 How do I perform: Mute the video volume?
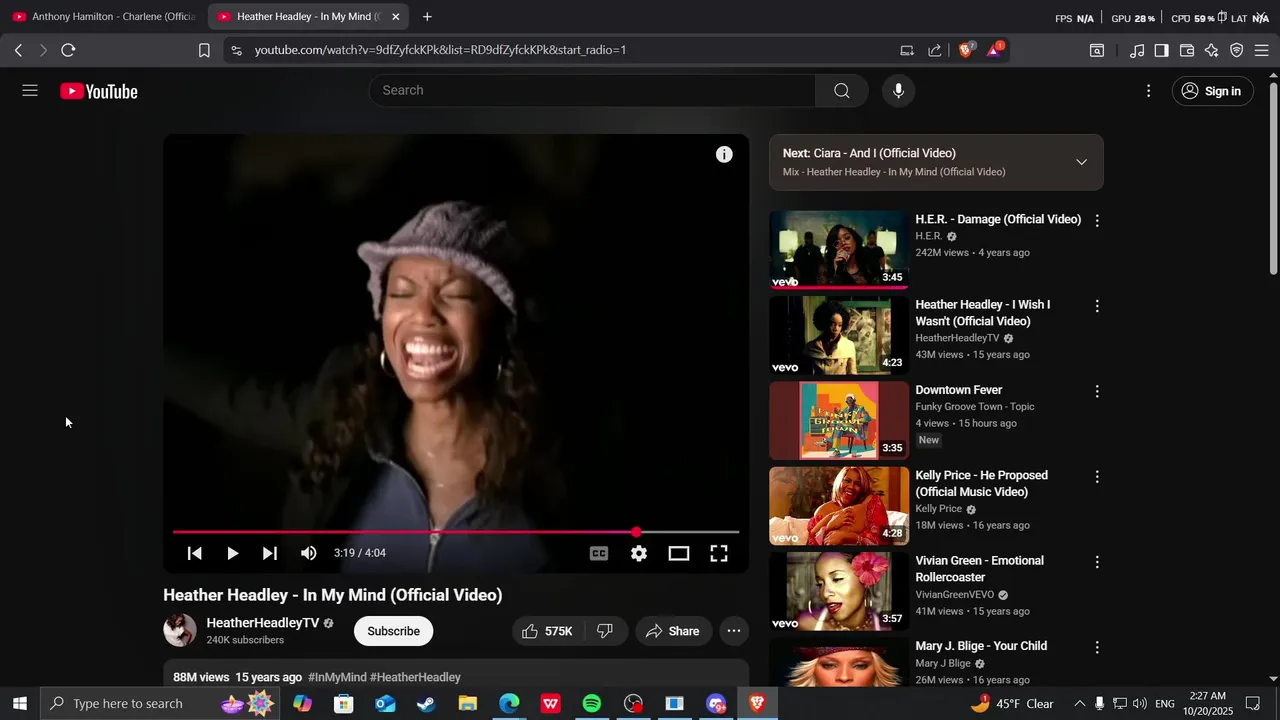pyautogui.click(x=309, y=553)
